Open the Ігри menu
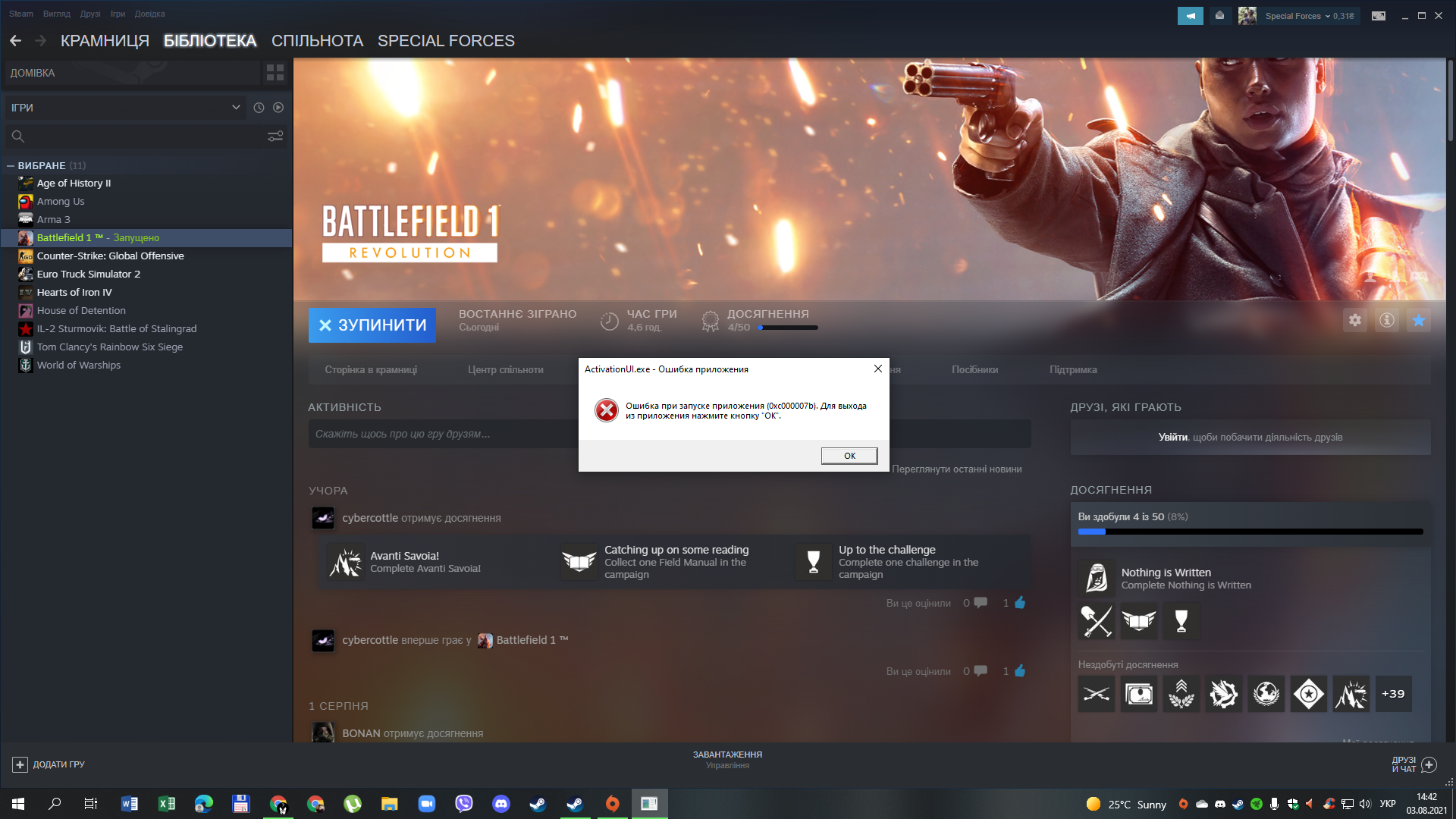This screenshot has width=1456, height=819. tap(118, 14)
